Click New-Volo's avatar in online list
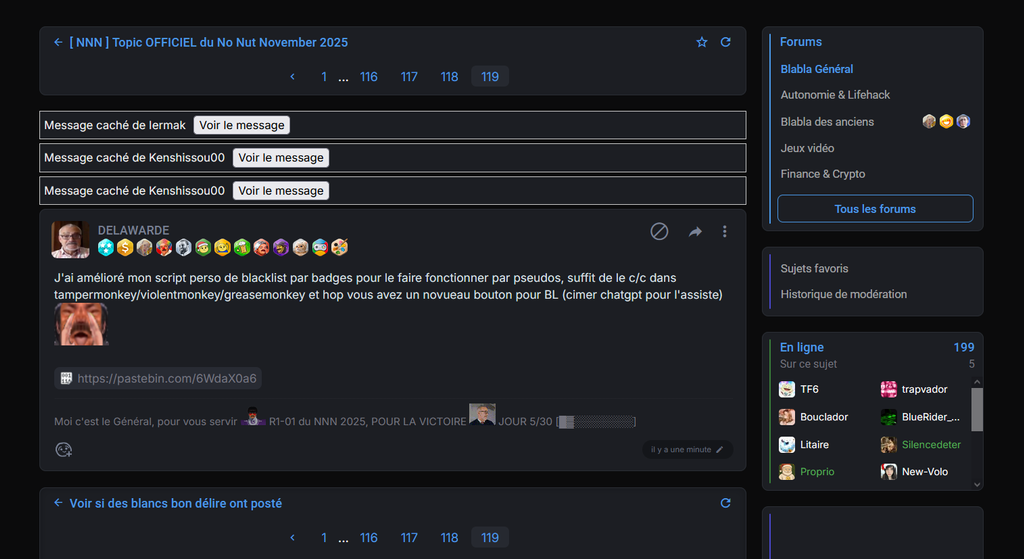Viewport: 1024px width, 559px height. coord(889,471)
